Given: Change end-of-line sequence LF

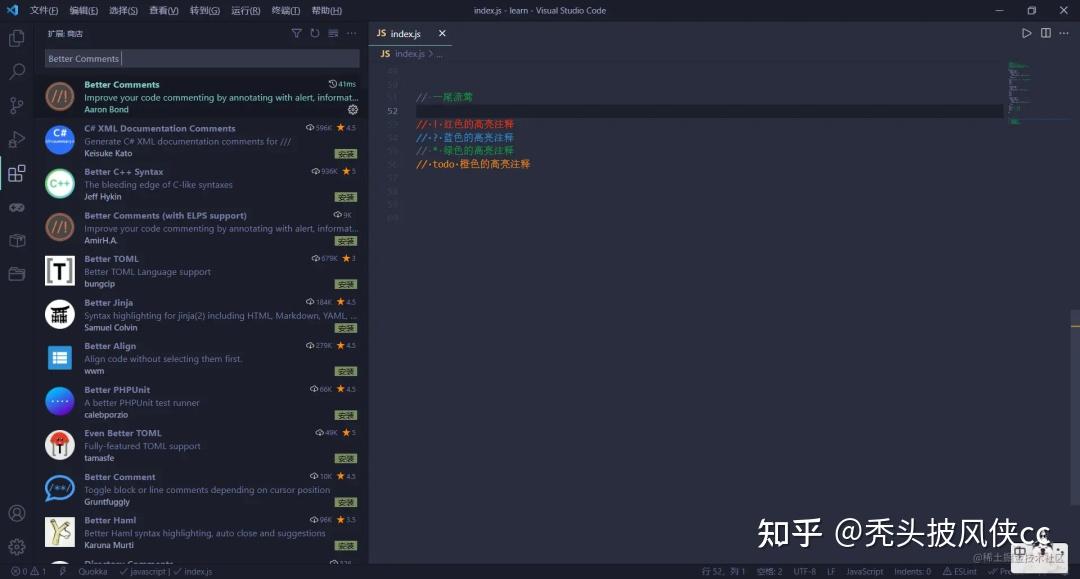Looking at the screenshot, I should (x=831, y=571).
